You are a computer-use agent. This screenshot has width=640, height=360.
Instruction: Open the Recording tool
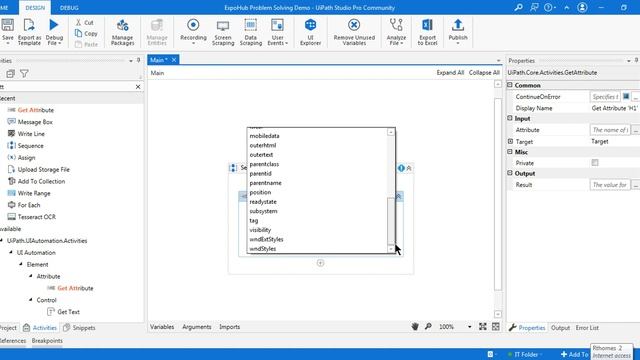click(193, 32)
